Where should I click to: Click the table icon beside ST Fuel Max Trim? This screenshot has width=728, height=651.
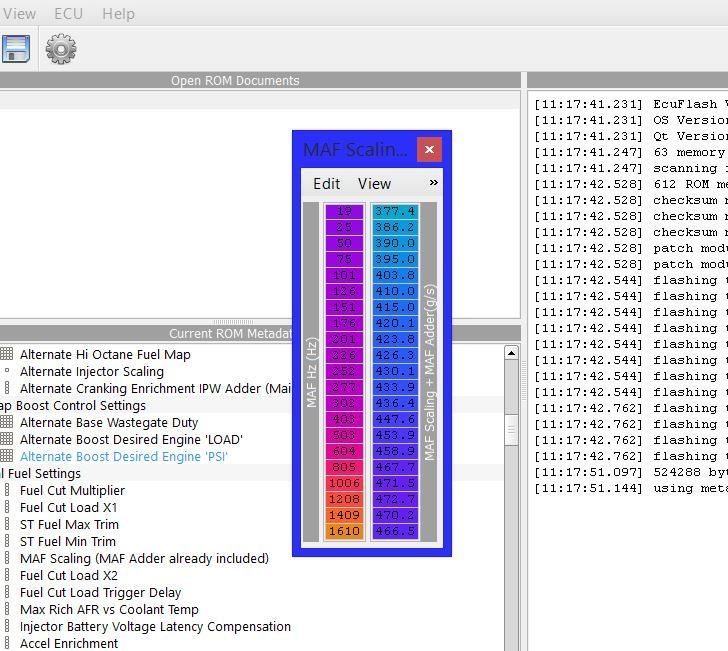click(7, 524)
